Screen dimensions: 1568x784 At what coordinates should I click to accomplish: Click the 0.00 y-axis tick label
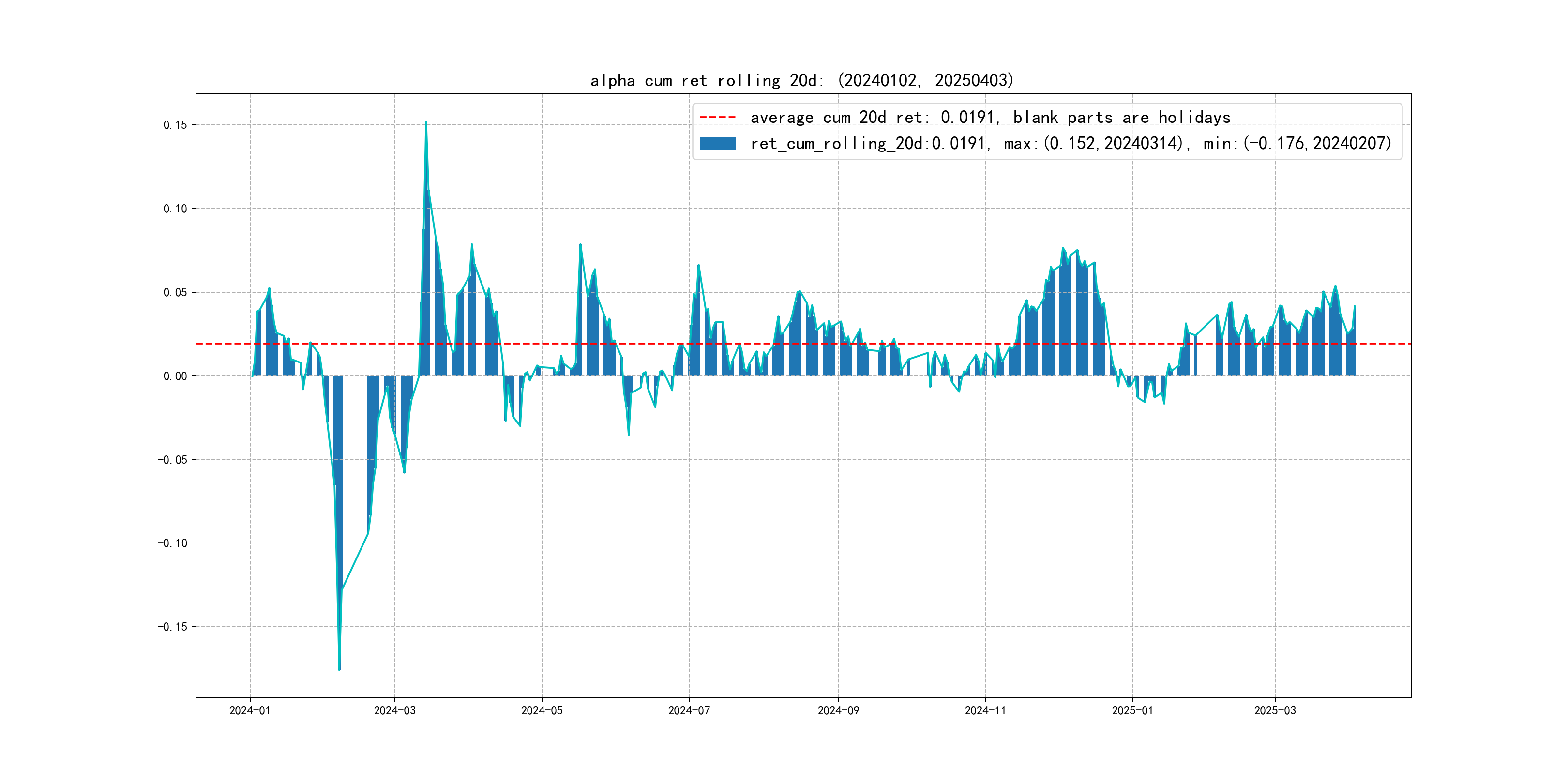click(175, 376)
